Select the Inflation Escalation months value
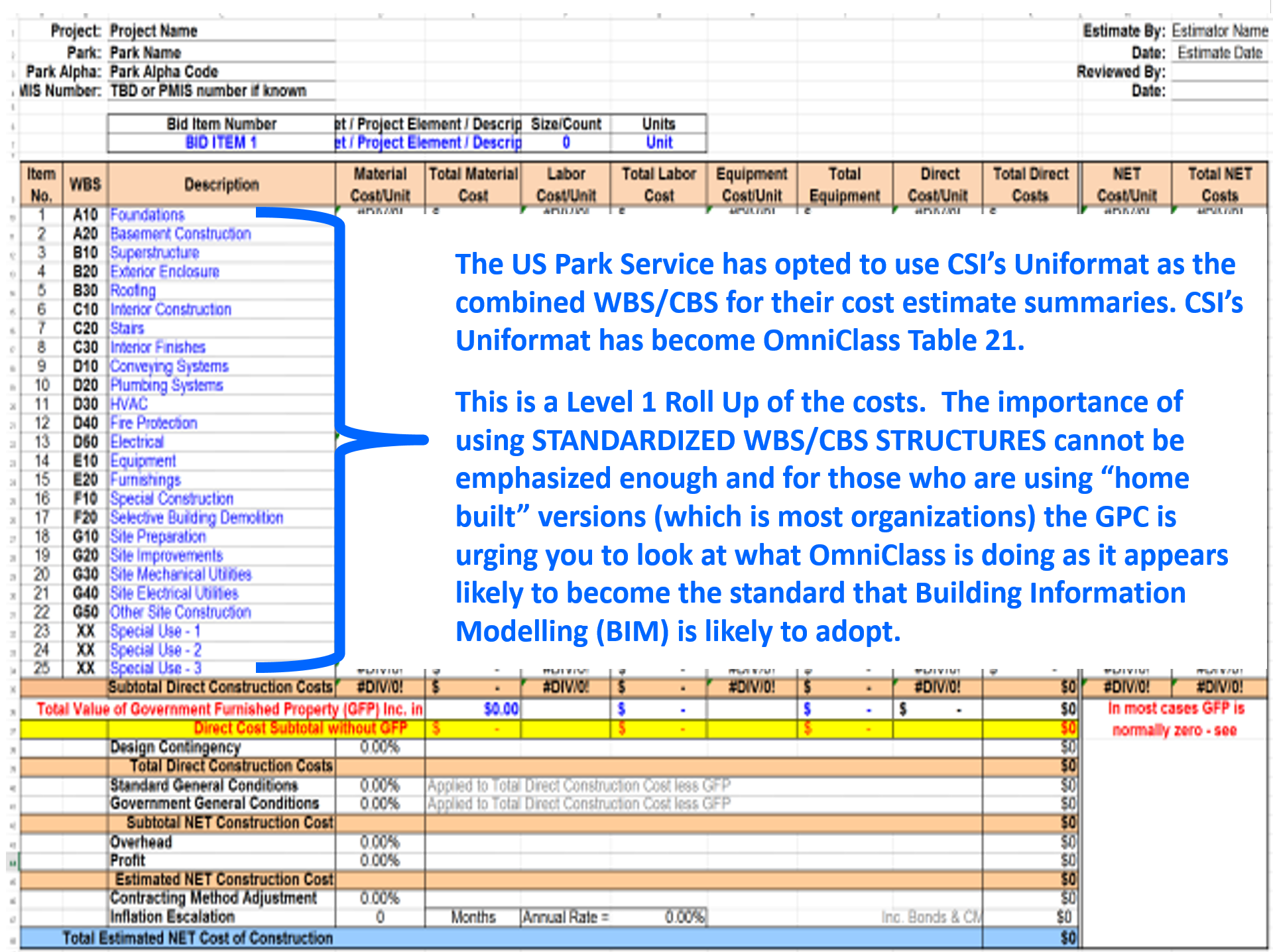 [380, 918]
